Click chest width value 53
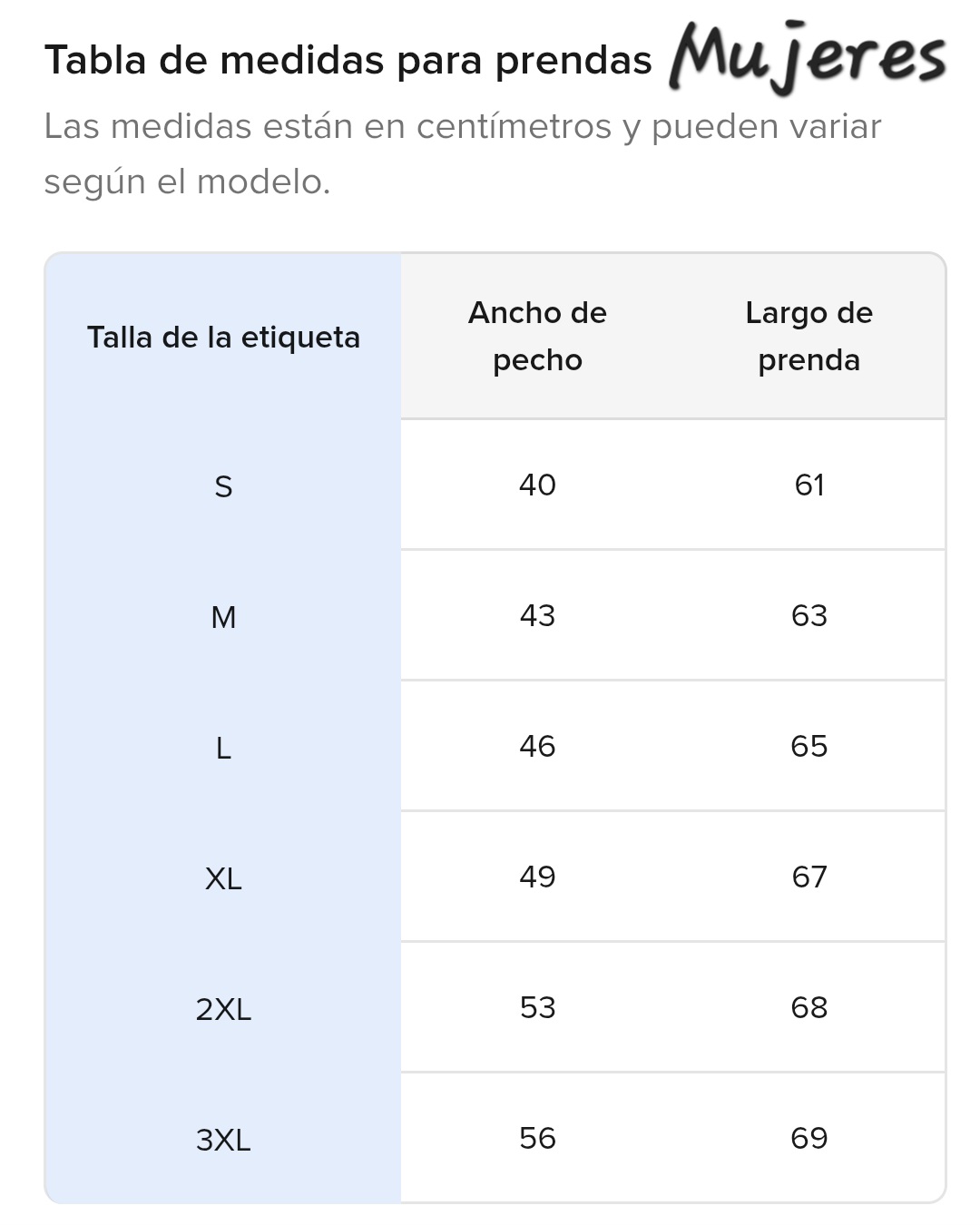The height and width of the screenshot is (1225, 980). pos(537,1008)
